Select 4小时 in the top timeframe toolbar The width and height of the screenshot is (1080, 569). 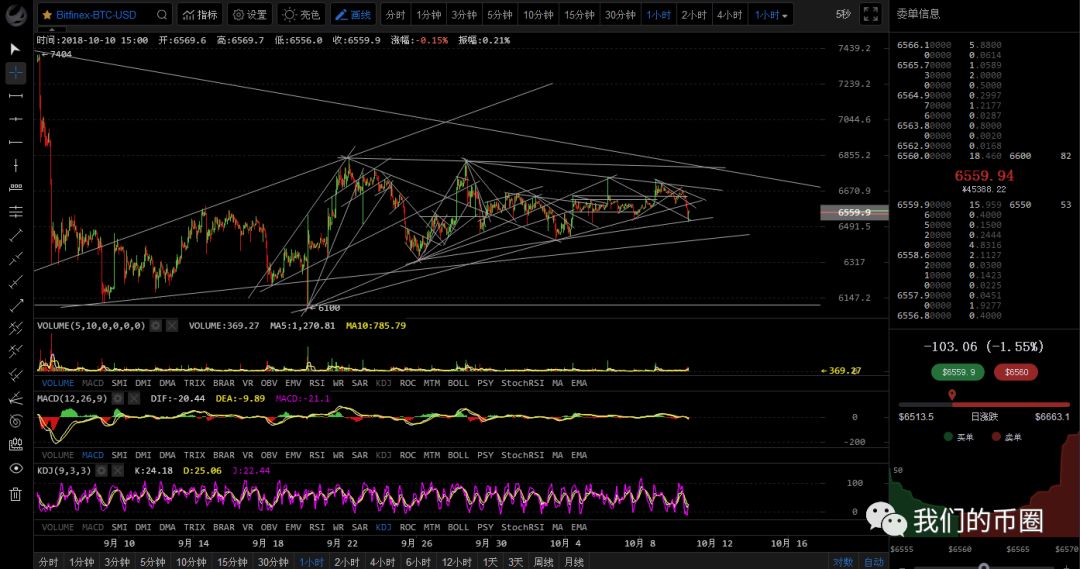pyautogui.click(x=729, y=14)
